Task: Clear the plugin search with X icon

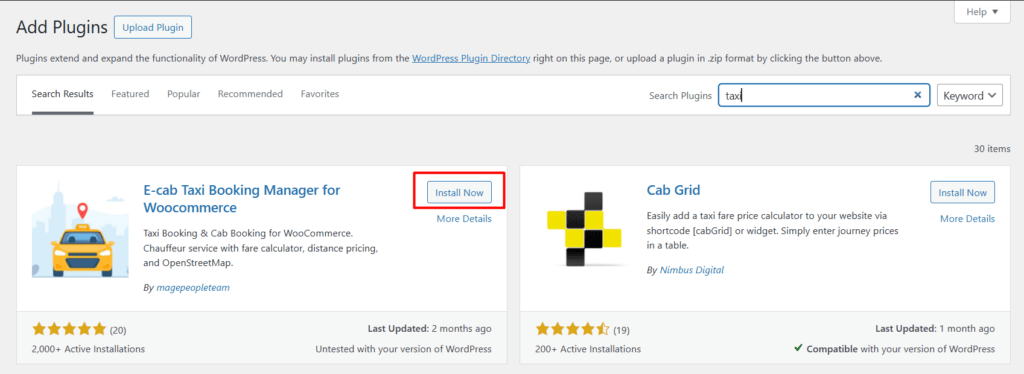Action: click(x=918, y=95)
